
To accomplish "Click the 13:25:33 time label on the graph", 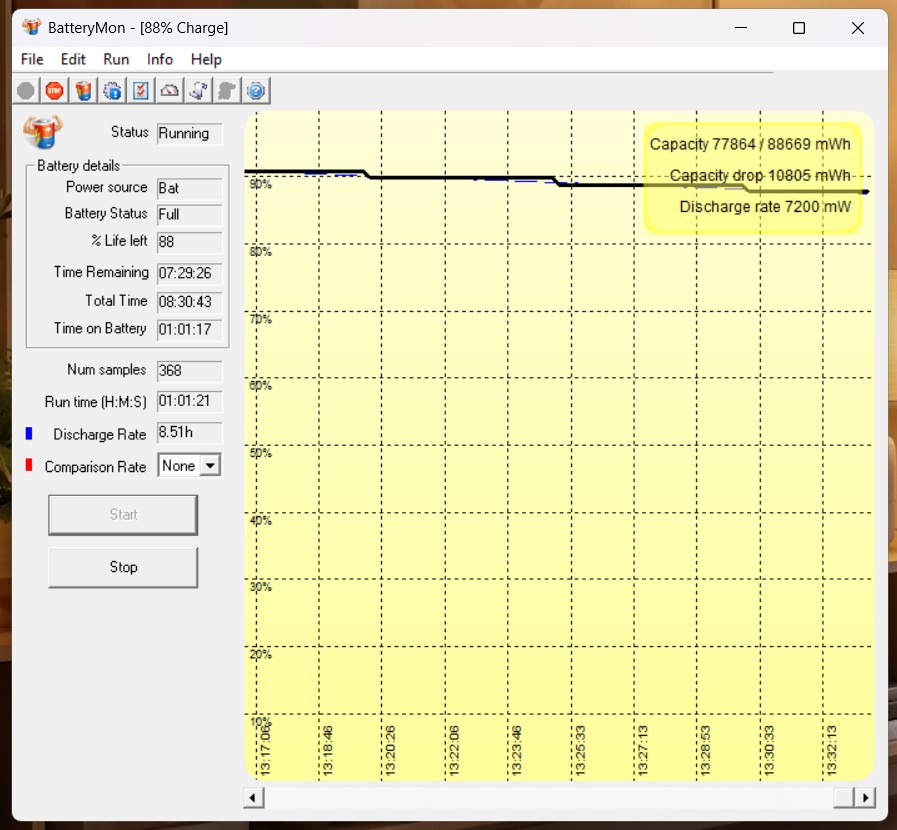I will click(580, 750).
